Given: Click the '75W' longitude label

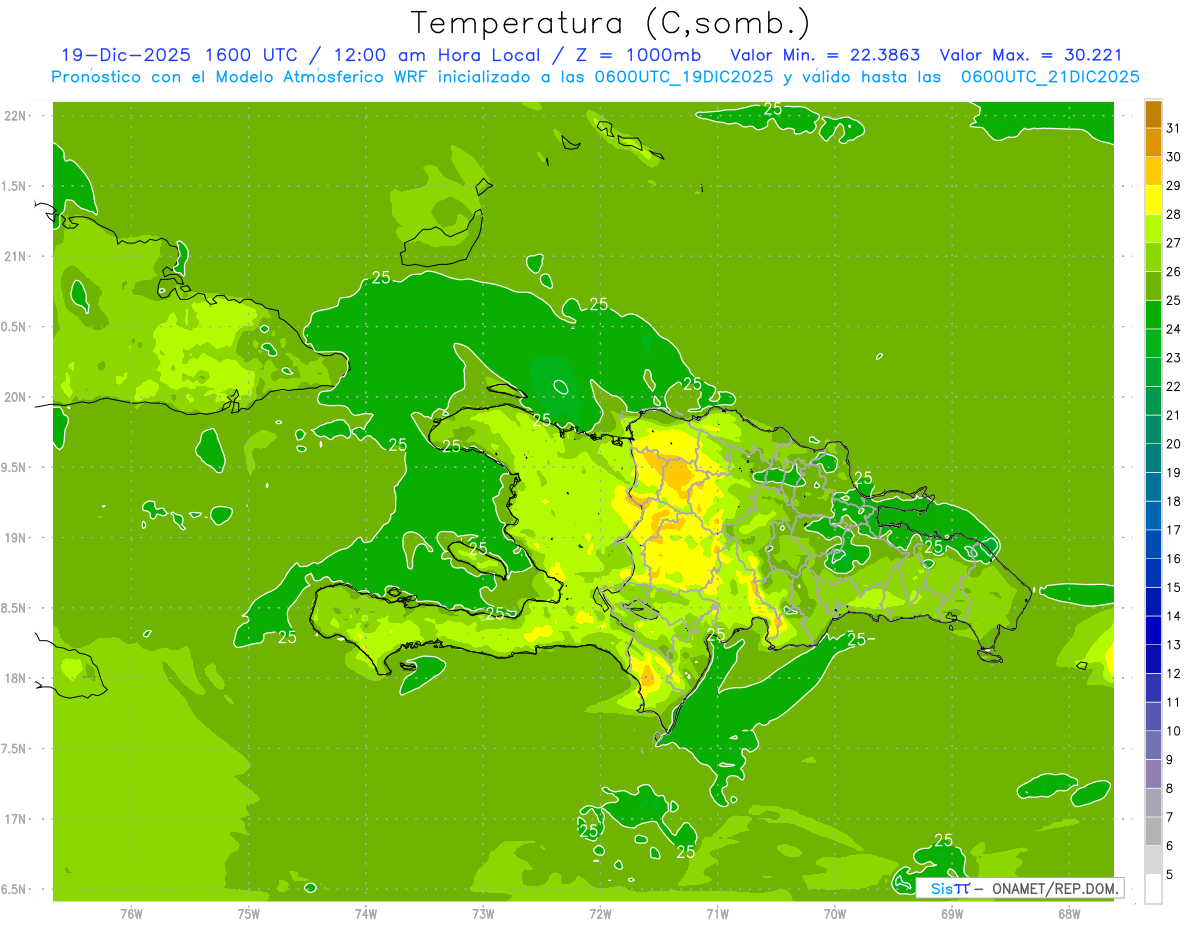Looking at the screenshot, I should click(x=248, y=913).
